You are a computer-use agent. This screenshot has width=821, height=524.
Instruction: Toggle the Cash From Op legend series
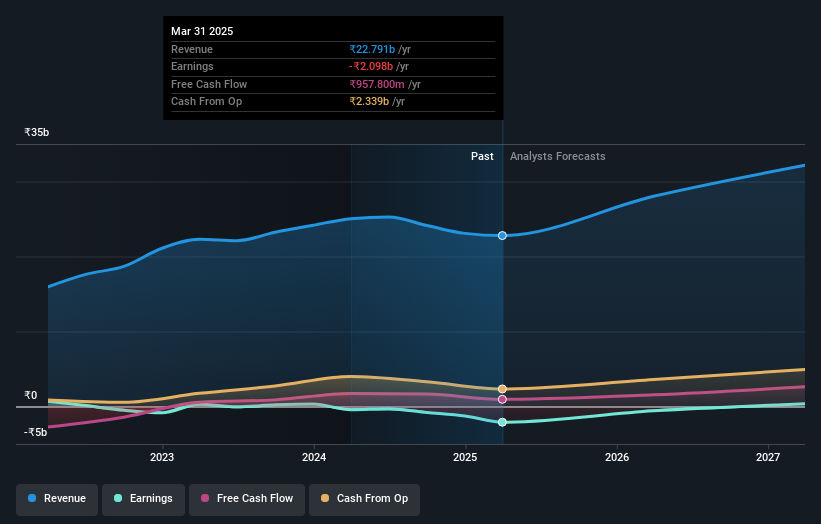point(364,499)
